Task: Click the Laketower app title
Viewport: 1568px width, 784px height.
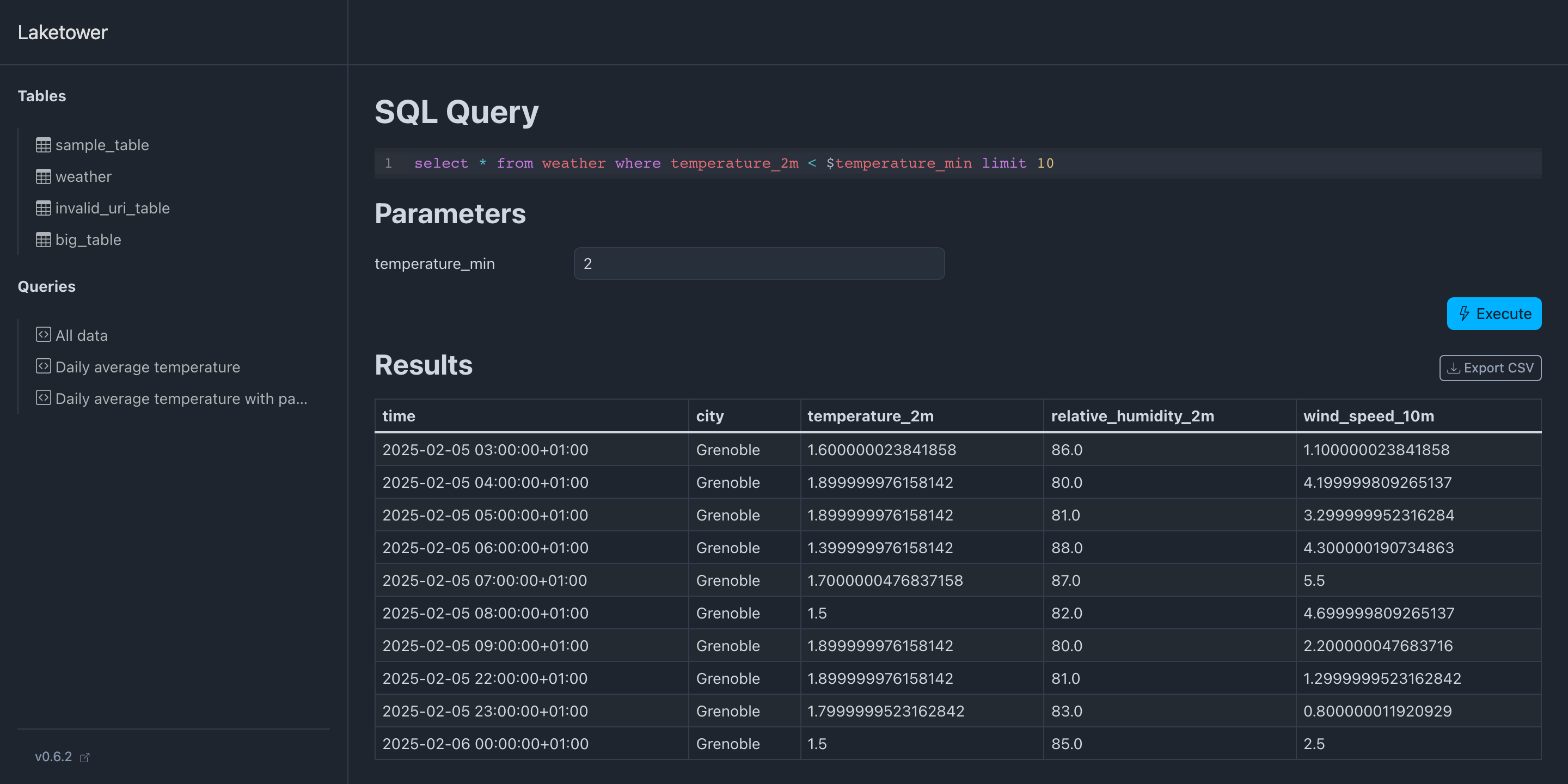Action: 63,32
